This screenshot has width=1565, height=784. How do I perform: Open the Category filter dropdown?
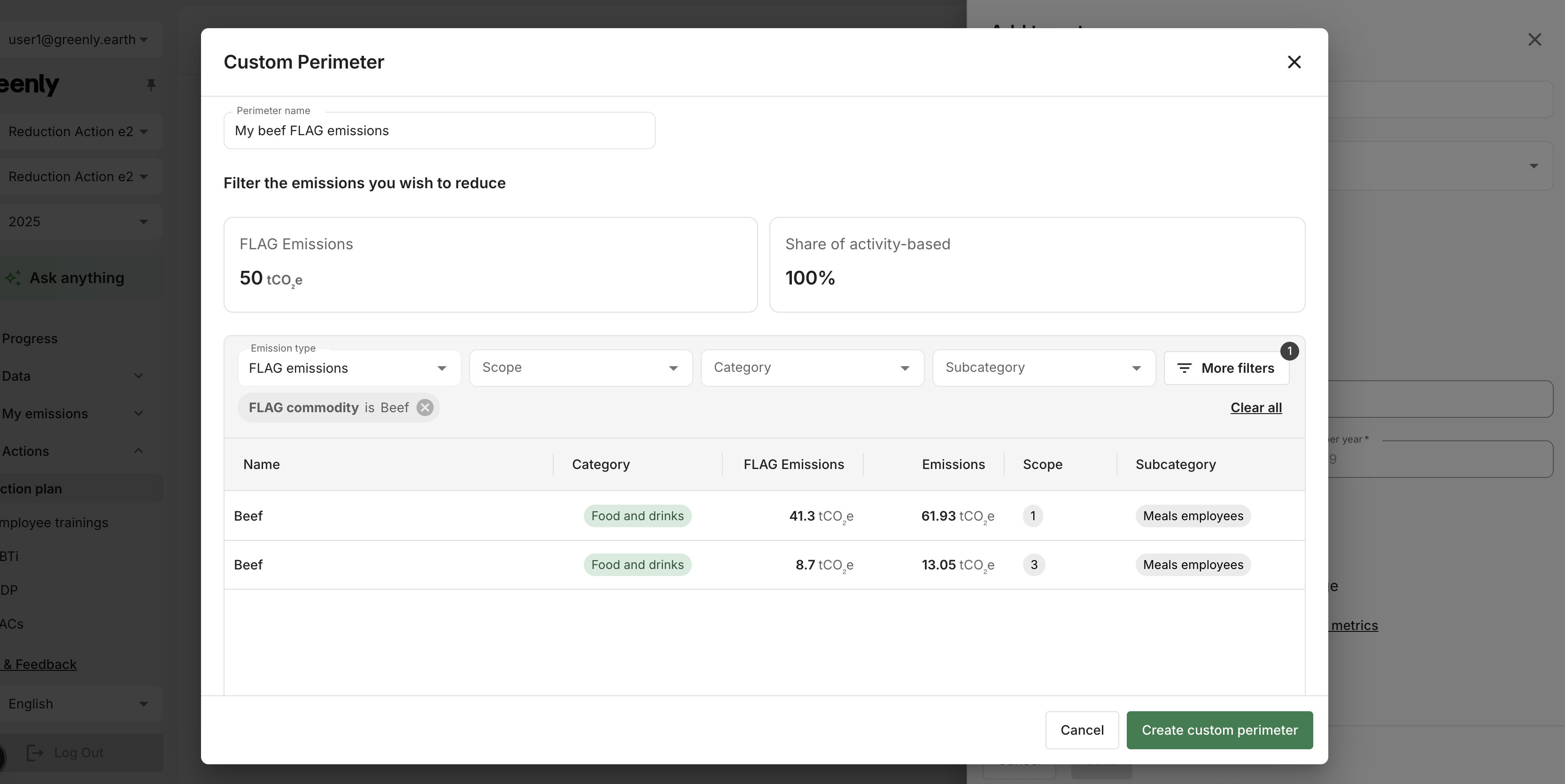click(812, 368)
